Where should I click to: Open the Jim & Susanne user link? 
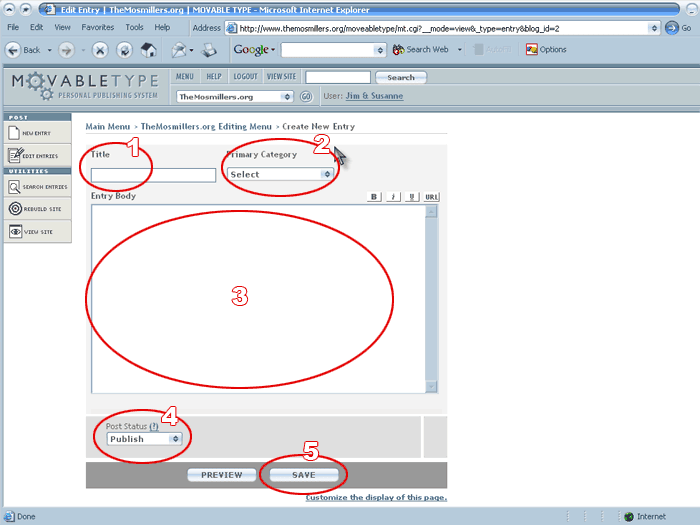click(x=374, y=96)
